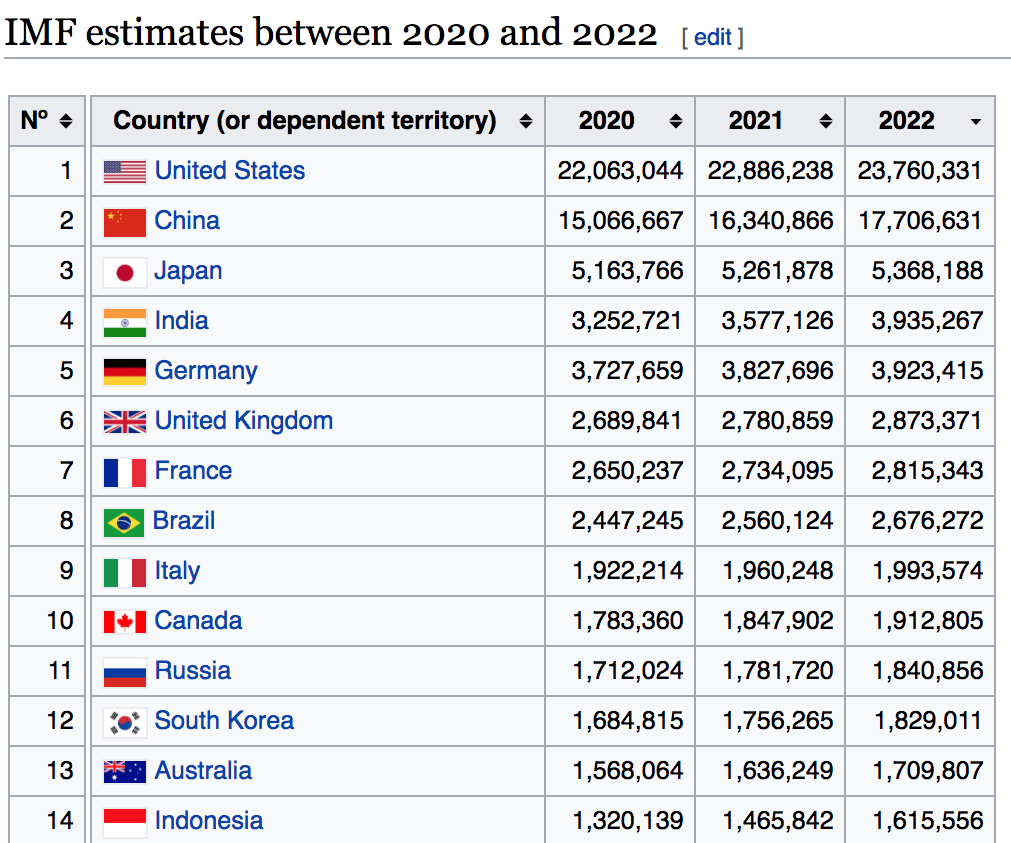This screenshot has width=1011, height=843.
Task: Sort table by the Nº column
Action: click(66, 122)
